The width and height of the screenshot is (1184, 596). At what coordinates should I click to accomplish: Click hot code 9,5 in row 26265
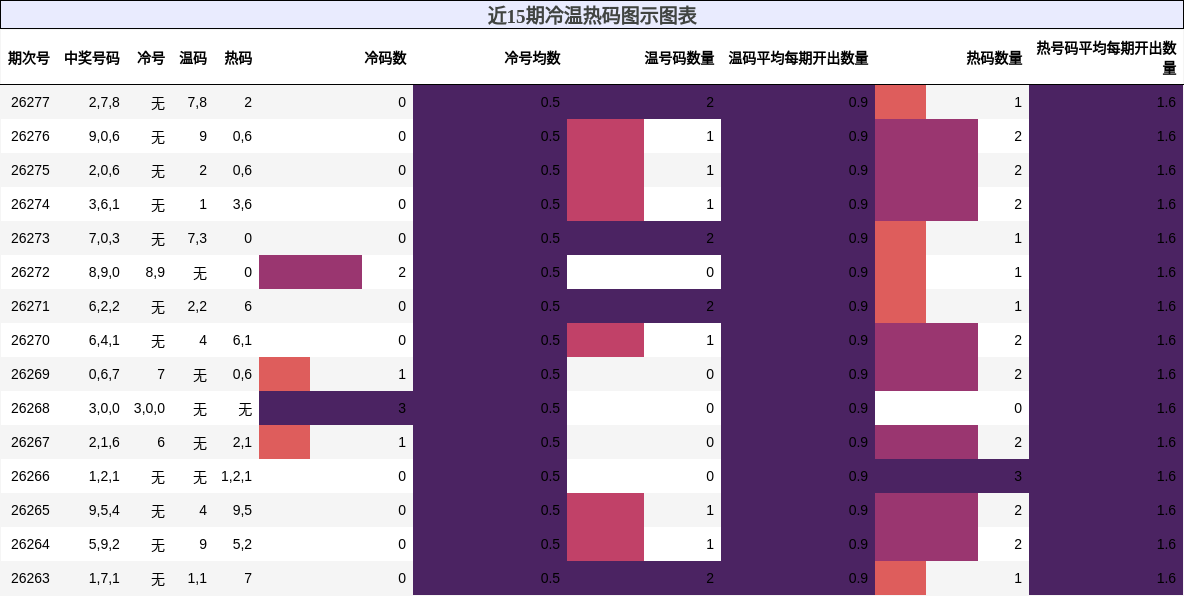point(242,510)
